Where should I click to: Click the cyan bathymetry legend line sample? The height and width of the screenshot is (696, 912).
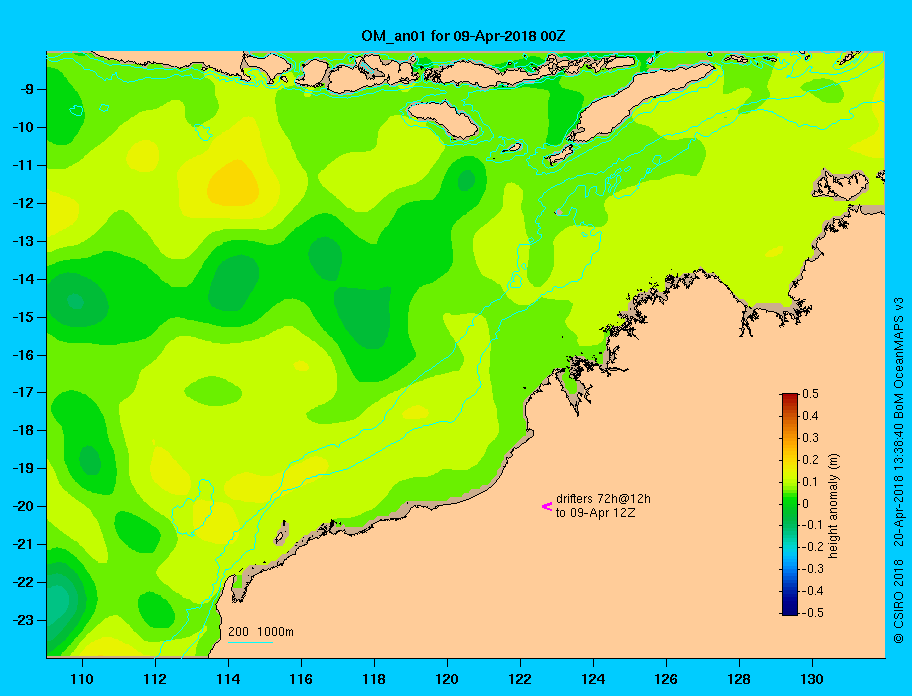[250, 643]
